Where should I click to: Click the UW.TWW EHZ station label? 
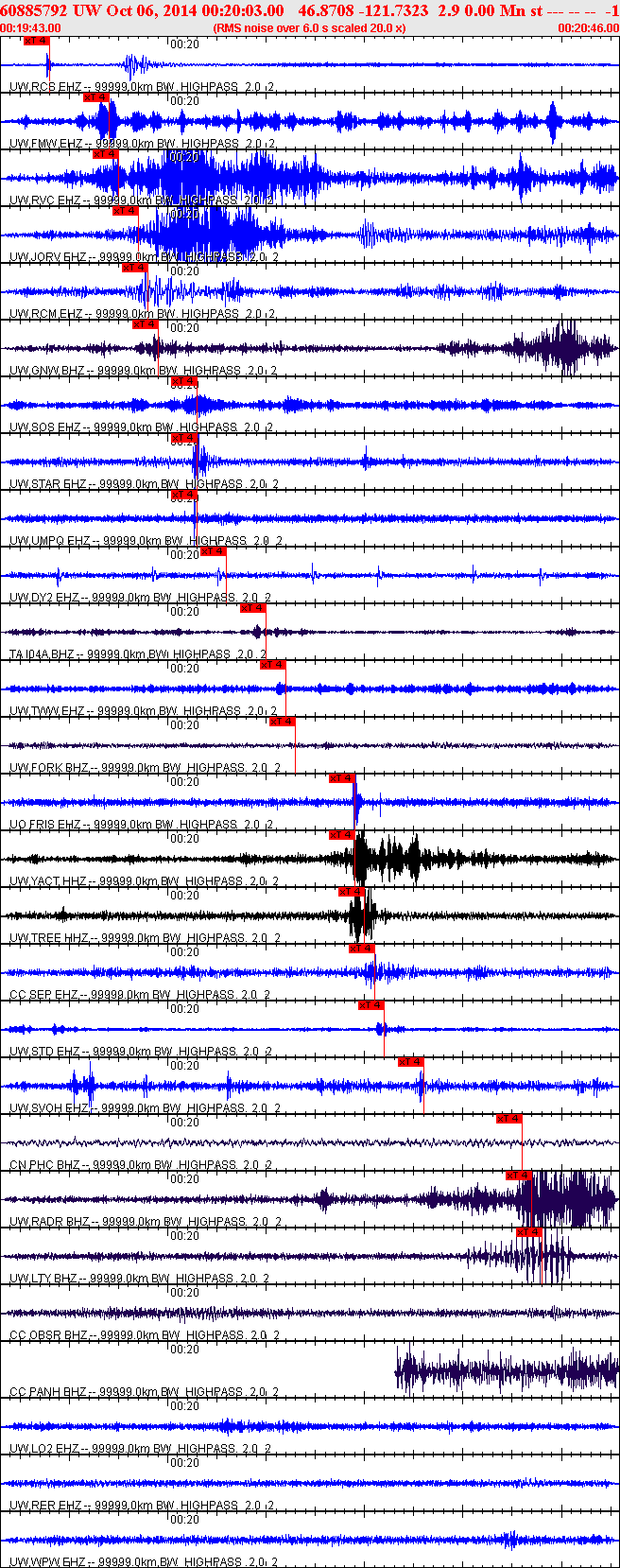46,711
